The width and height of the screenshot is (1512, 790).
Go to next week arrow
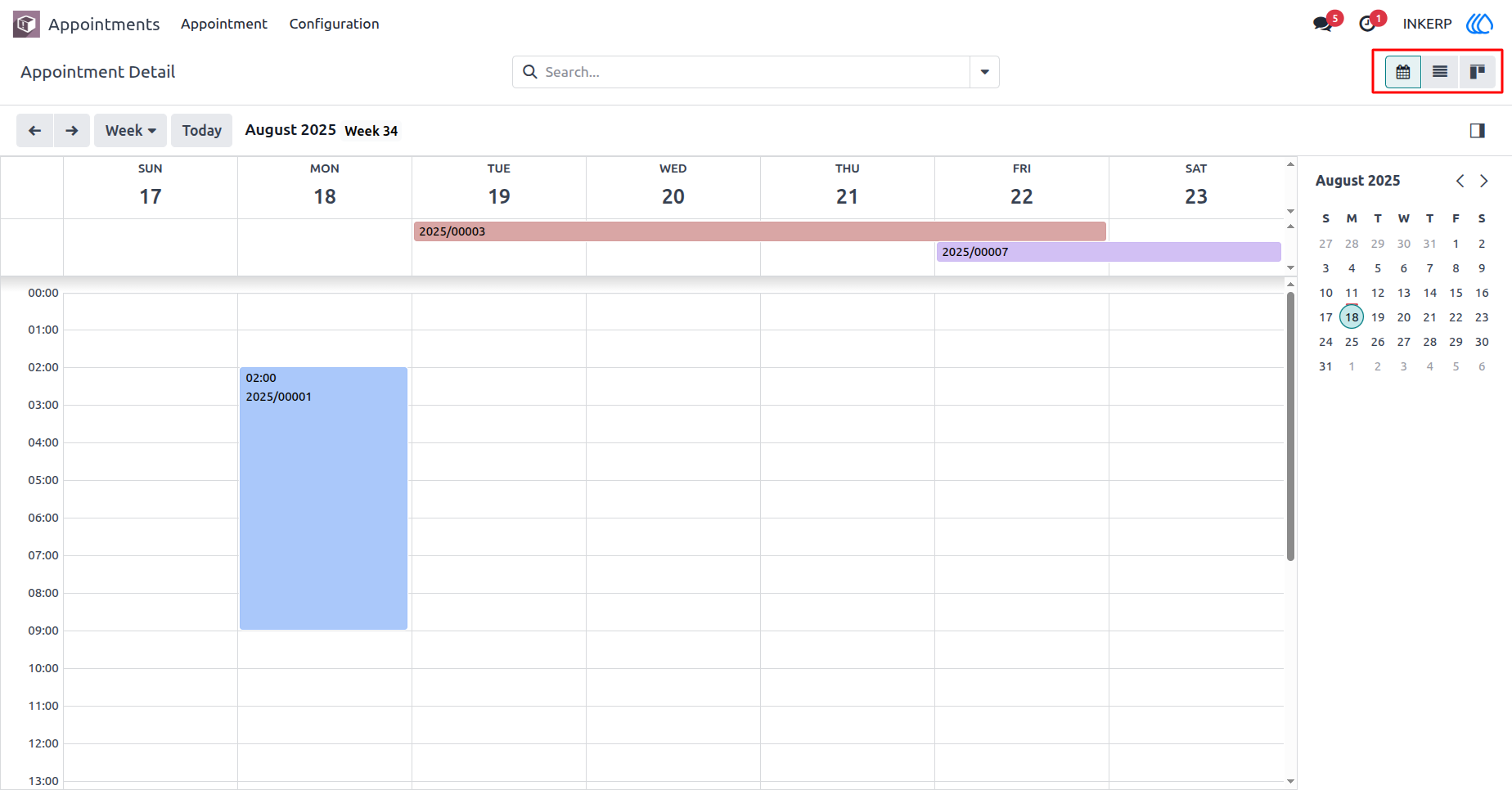point(72,131)
